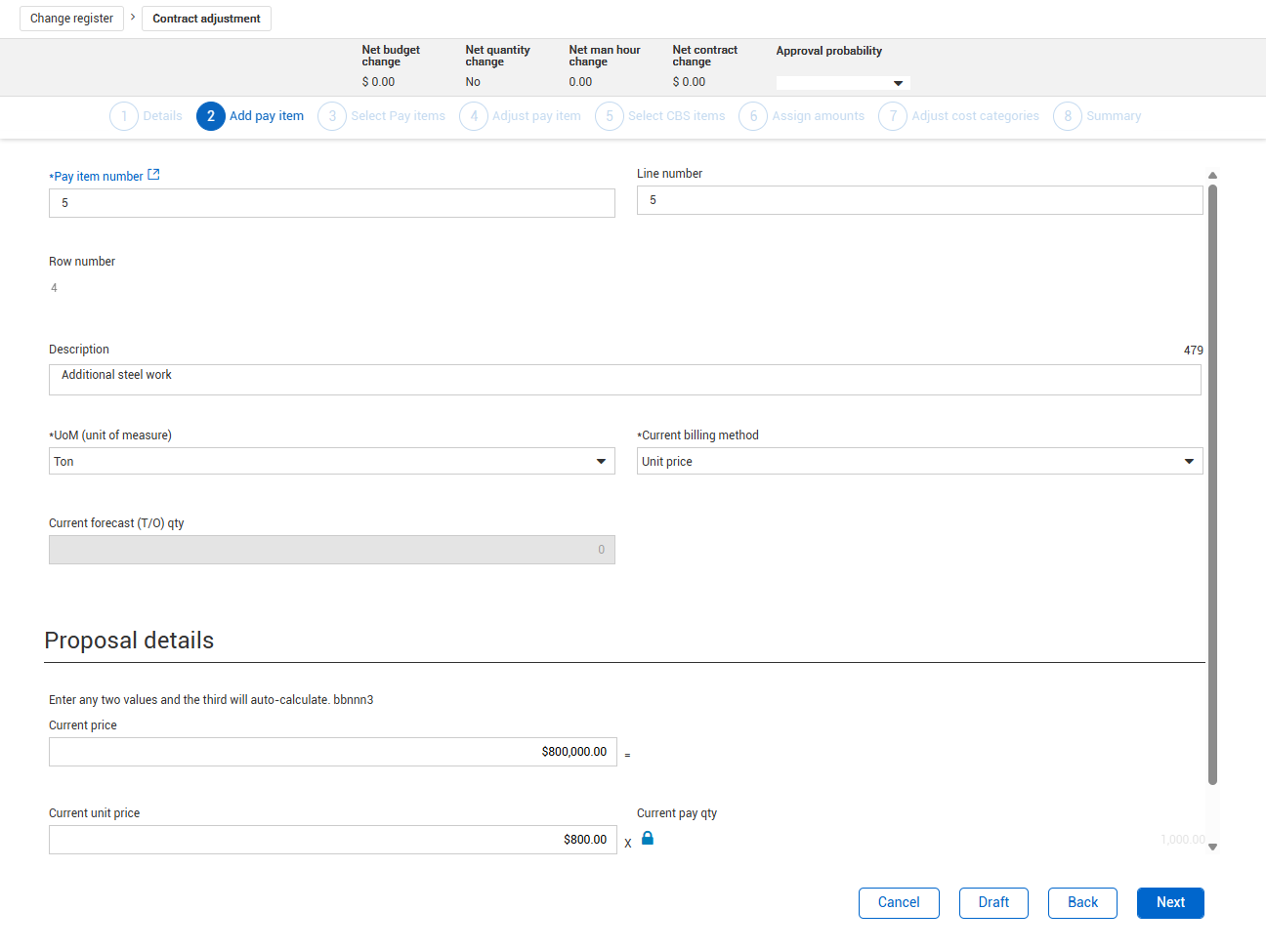1266x952 pixels.
Task: Toggle the lock icon beside Current pay qty
Action: point(648,839)
